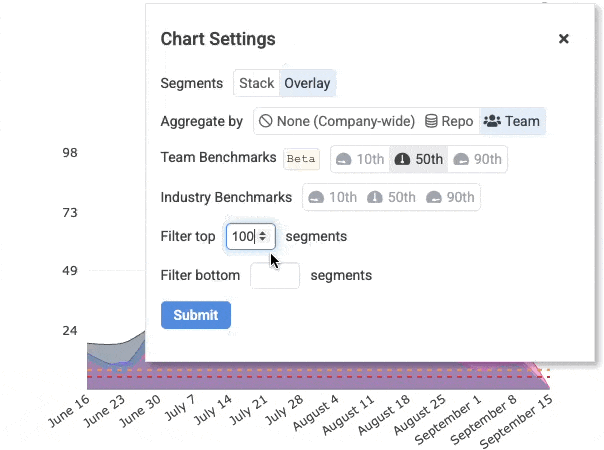Click the None (Company-wide) ban icon

click(266, 121)
